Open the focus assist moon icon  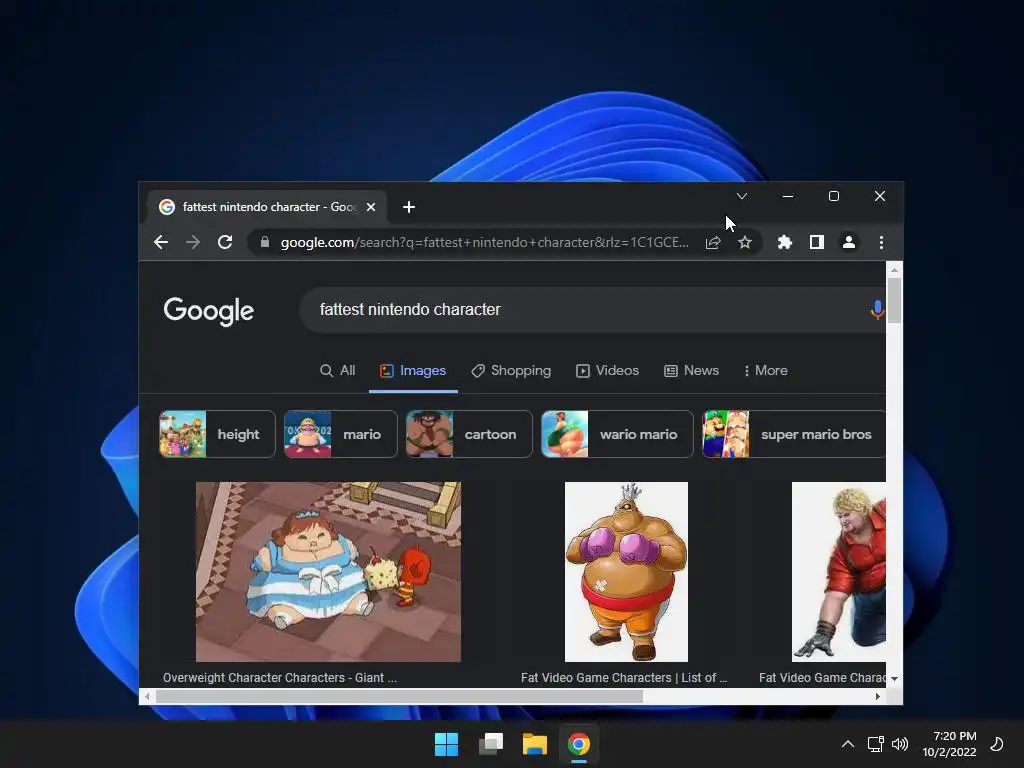click(997, 744)
